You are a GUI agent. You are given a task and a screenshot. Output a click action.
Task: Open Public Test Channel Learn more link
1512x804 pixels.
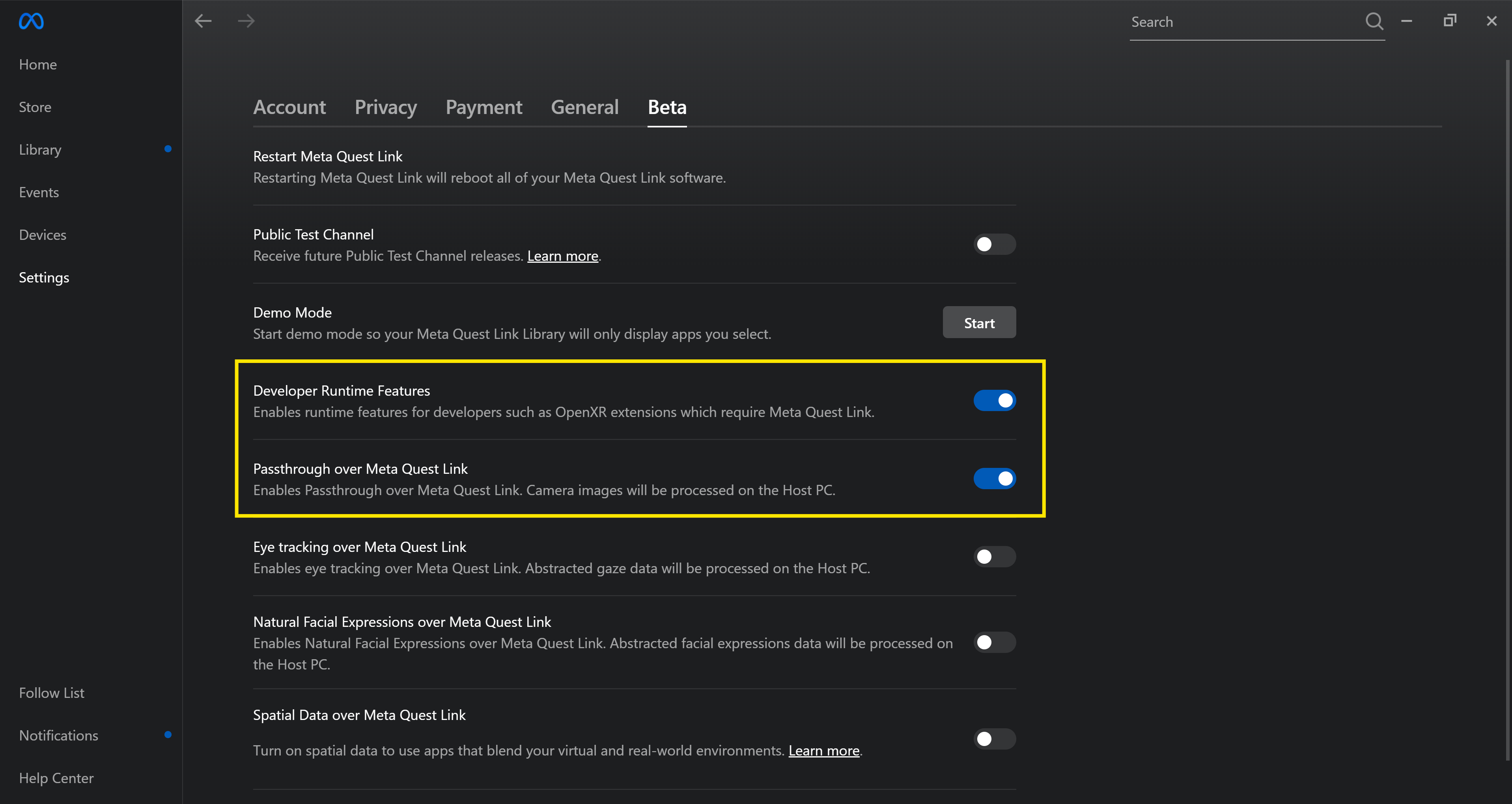pos(562,256)
